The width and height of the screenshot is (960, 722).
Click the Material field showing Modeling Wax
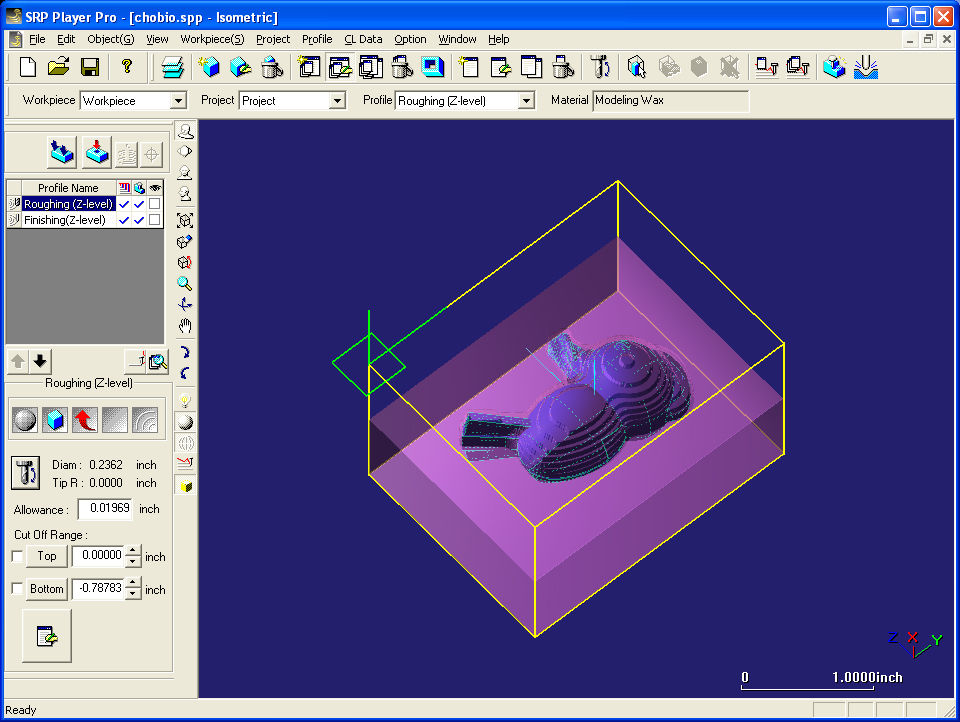[x=670, y=100]
